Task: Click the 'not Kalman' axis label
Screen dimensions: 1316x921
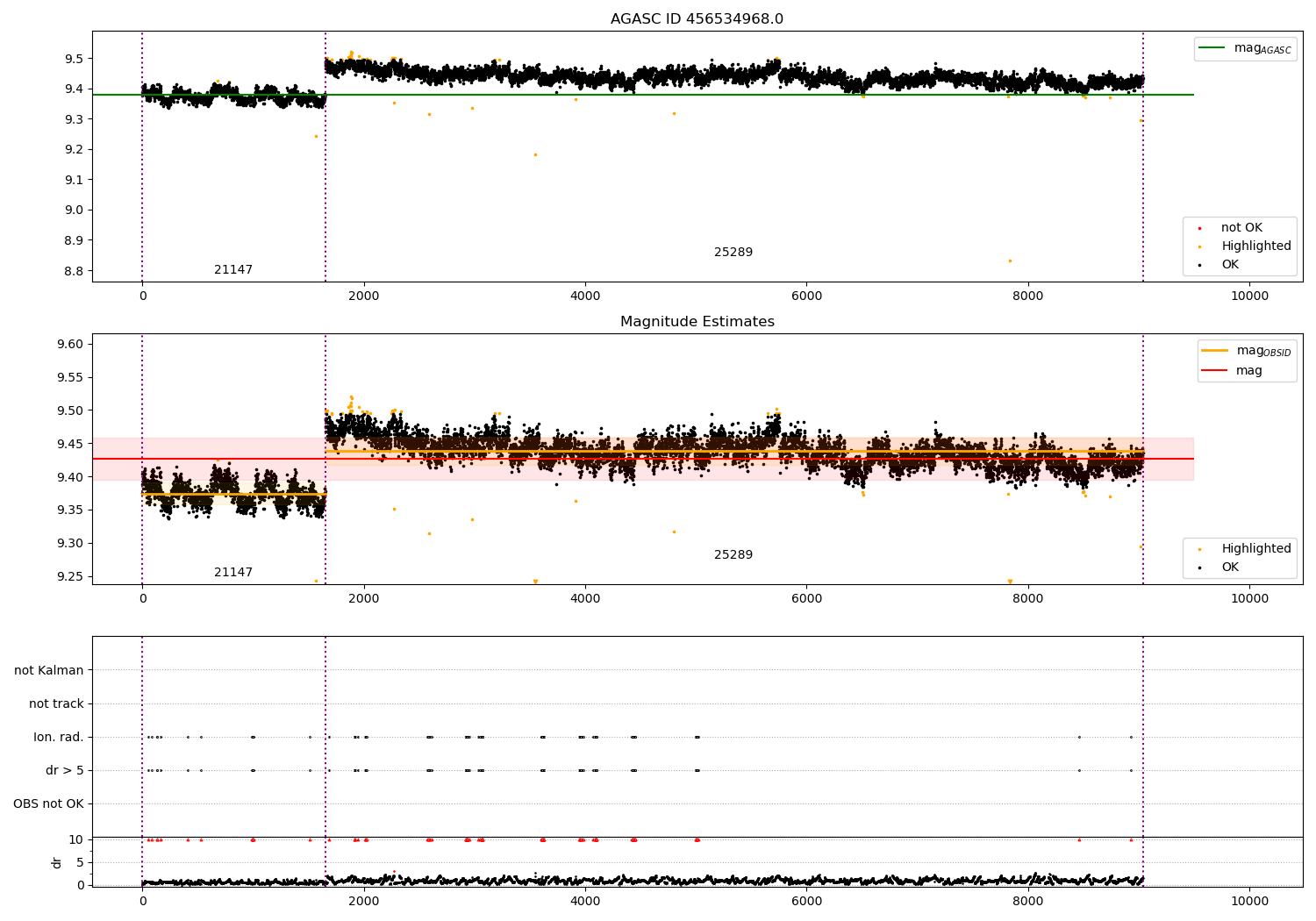Action: 49,670
